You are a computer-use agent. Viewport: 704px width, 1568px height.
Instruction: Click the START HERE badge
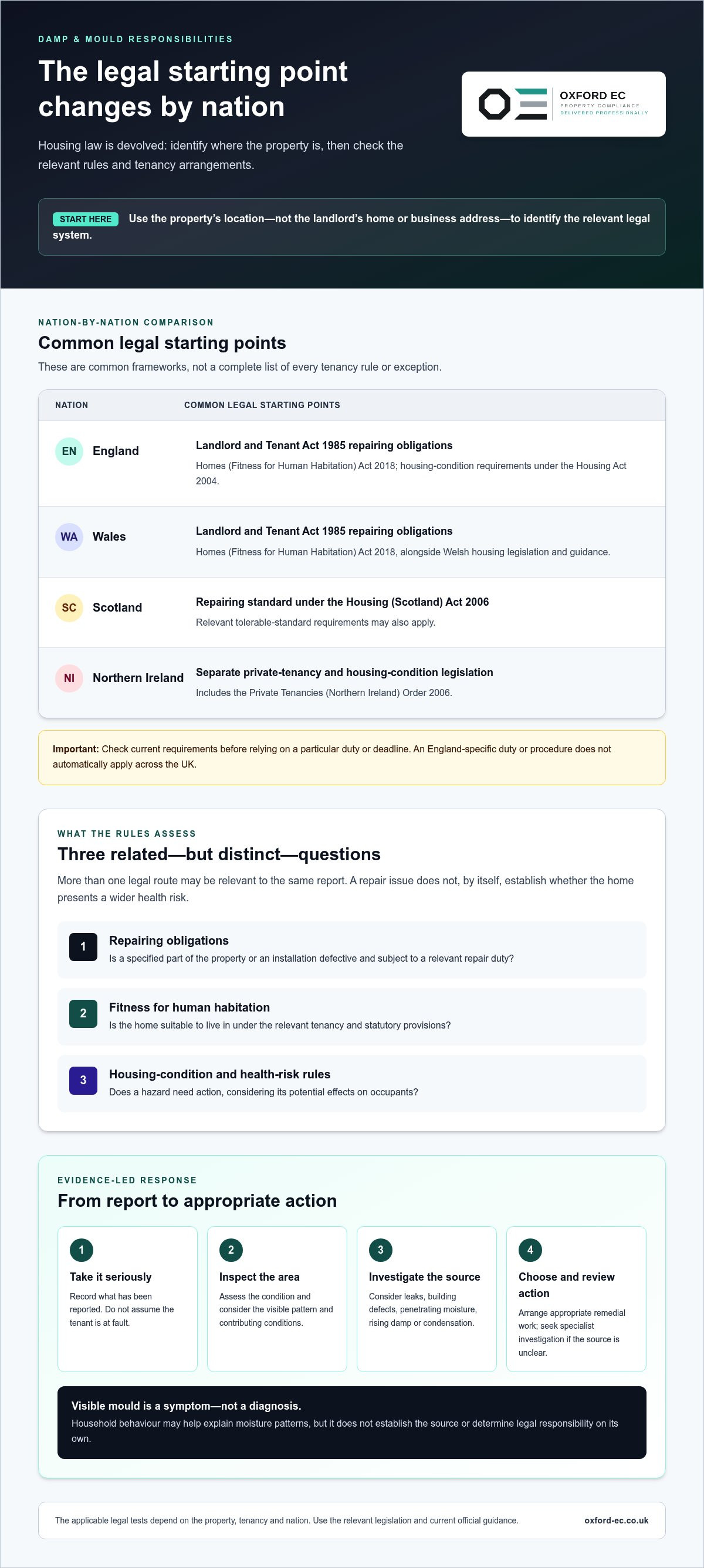coord(86,219)
